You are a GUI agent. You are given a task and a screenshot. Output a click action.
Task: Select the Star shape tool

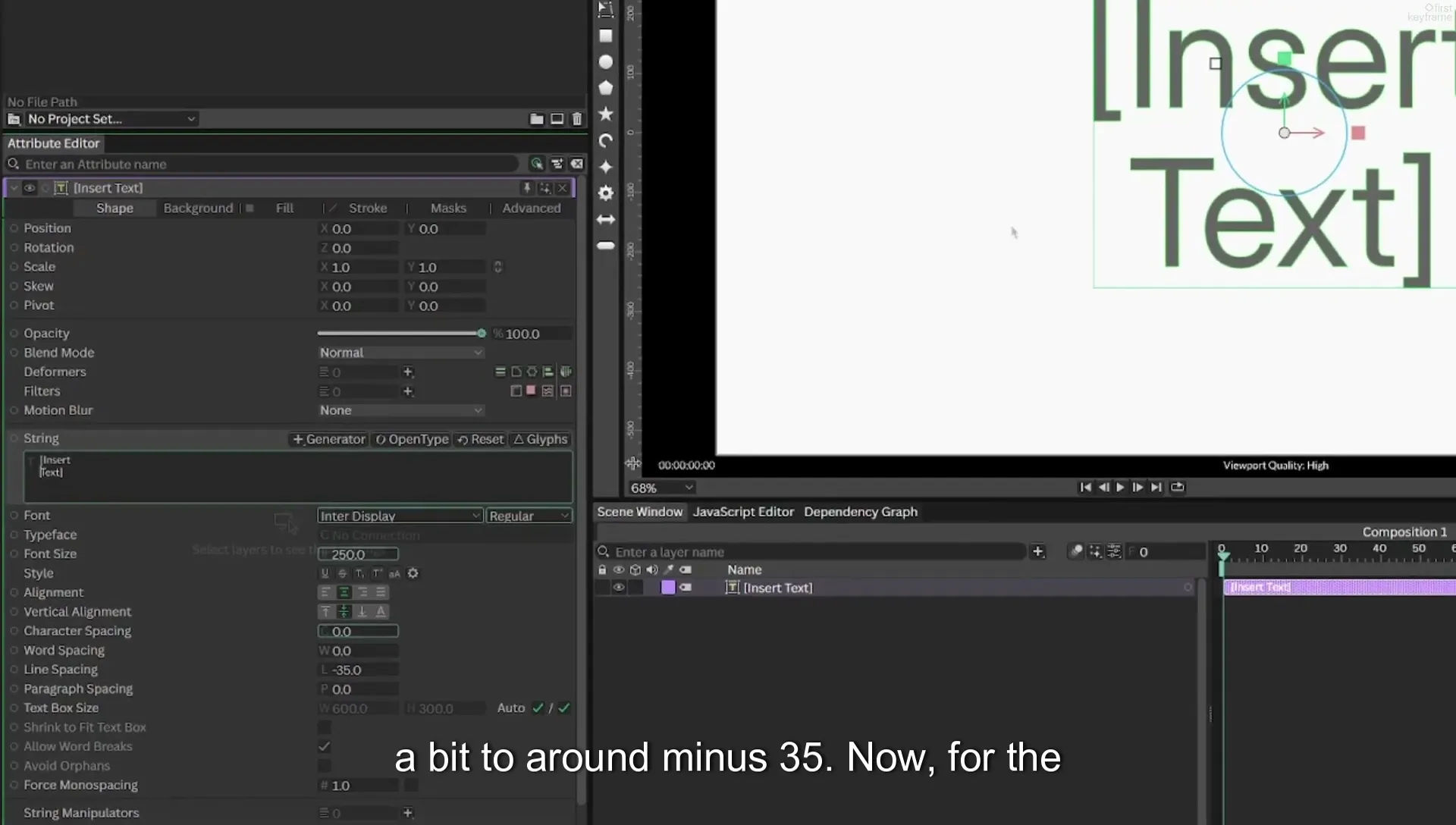tap(605, 114)
